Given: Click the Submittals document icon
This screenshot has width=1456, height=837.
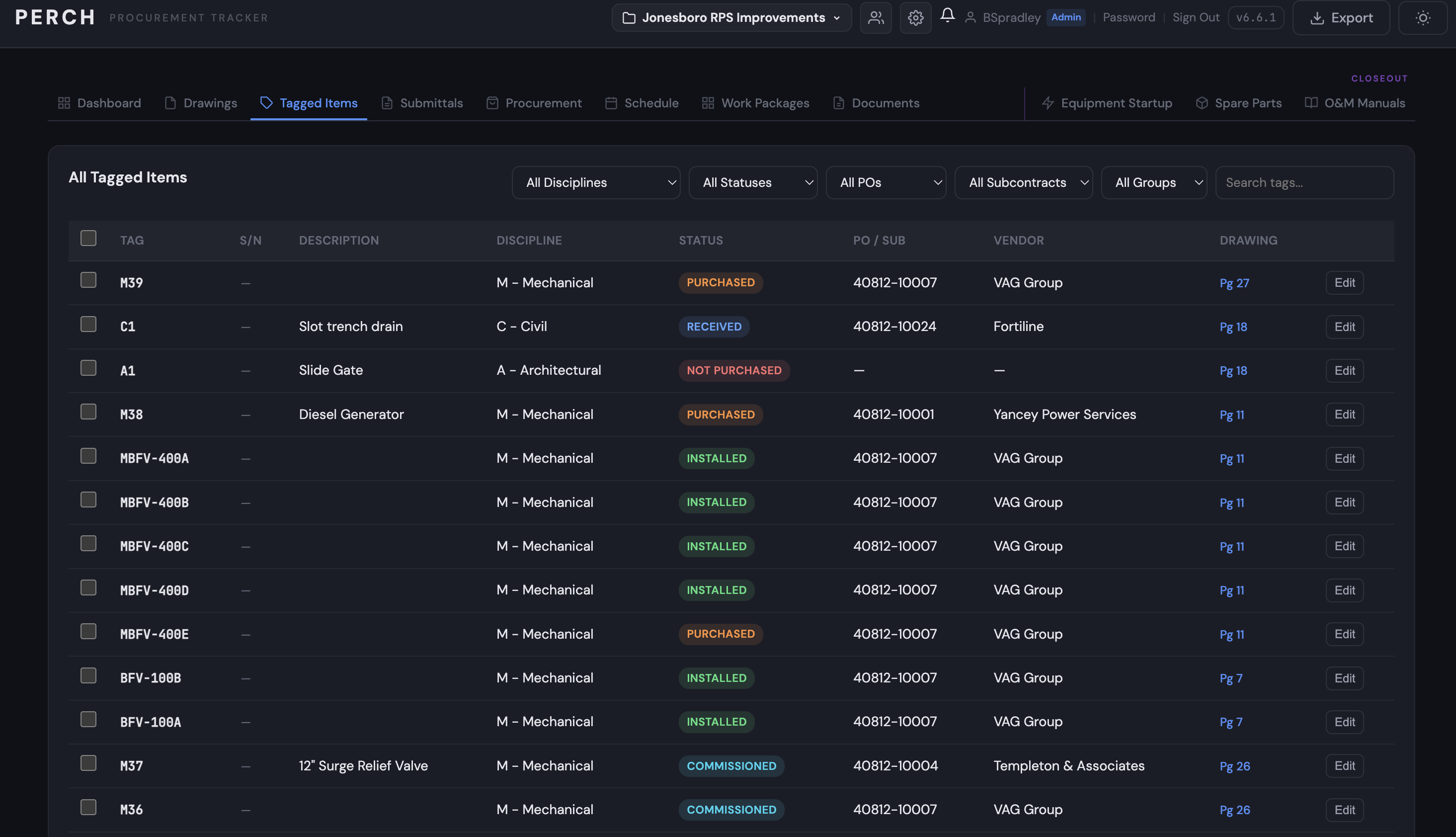Looking at the screenshot, I should click(x=387, y=103).
